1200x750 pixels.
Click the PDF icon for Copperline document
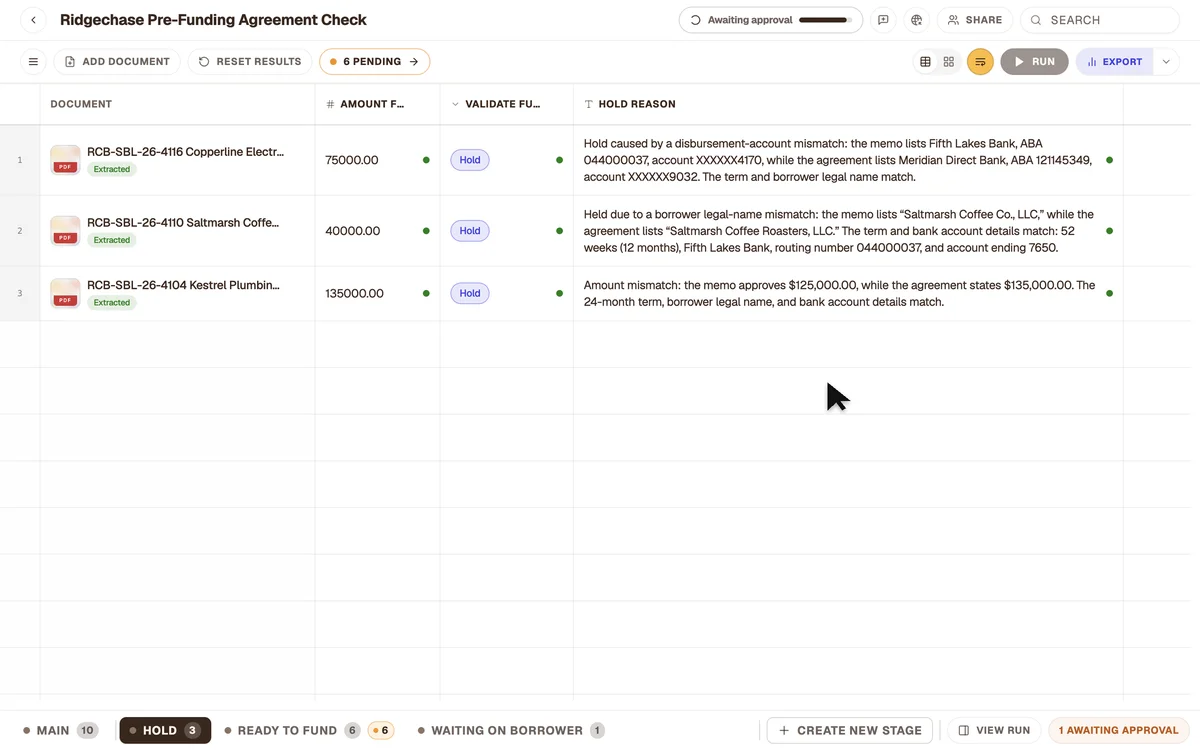pos(66,160)
